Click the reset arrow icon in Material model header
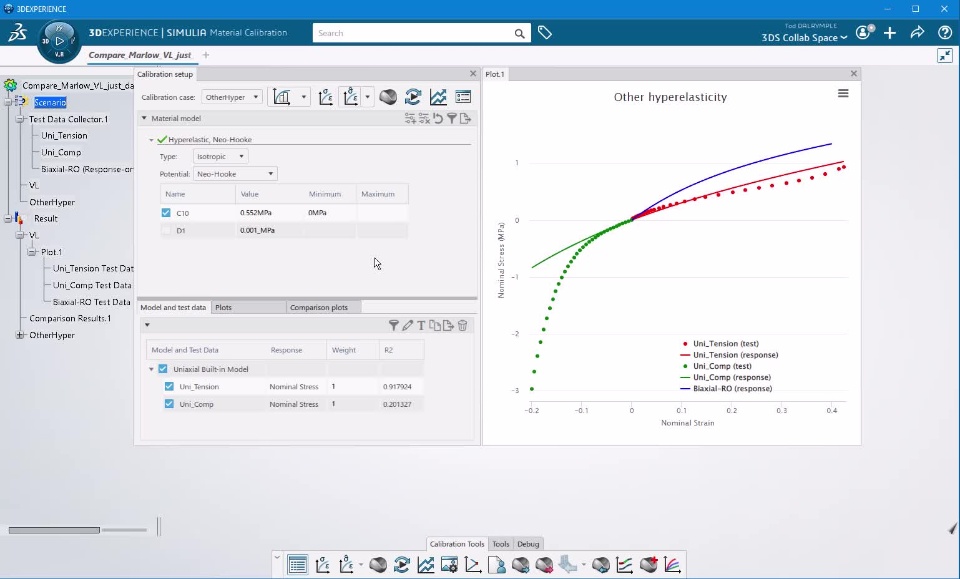 pos(438,118)
